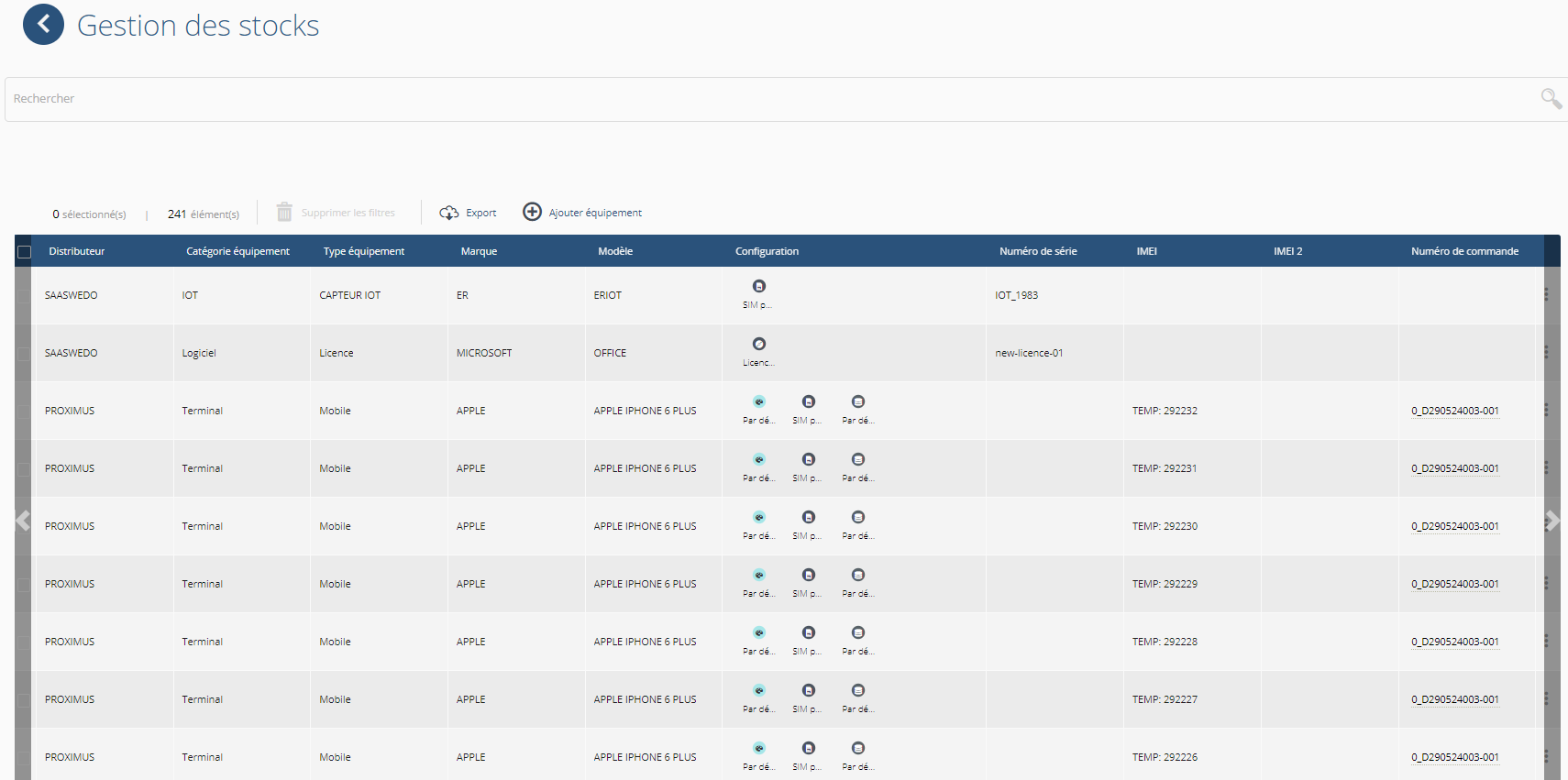
Task: Open three-dot menu for TEMP: 292228 row
Action: 1546,641
